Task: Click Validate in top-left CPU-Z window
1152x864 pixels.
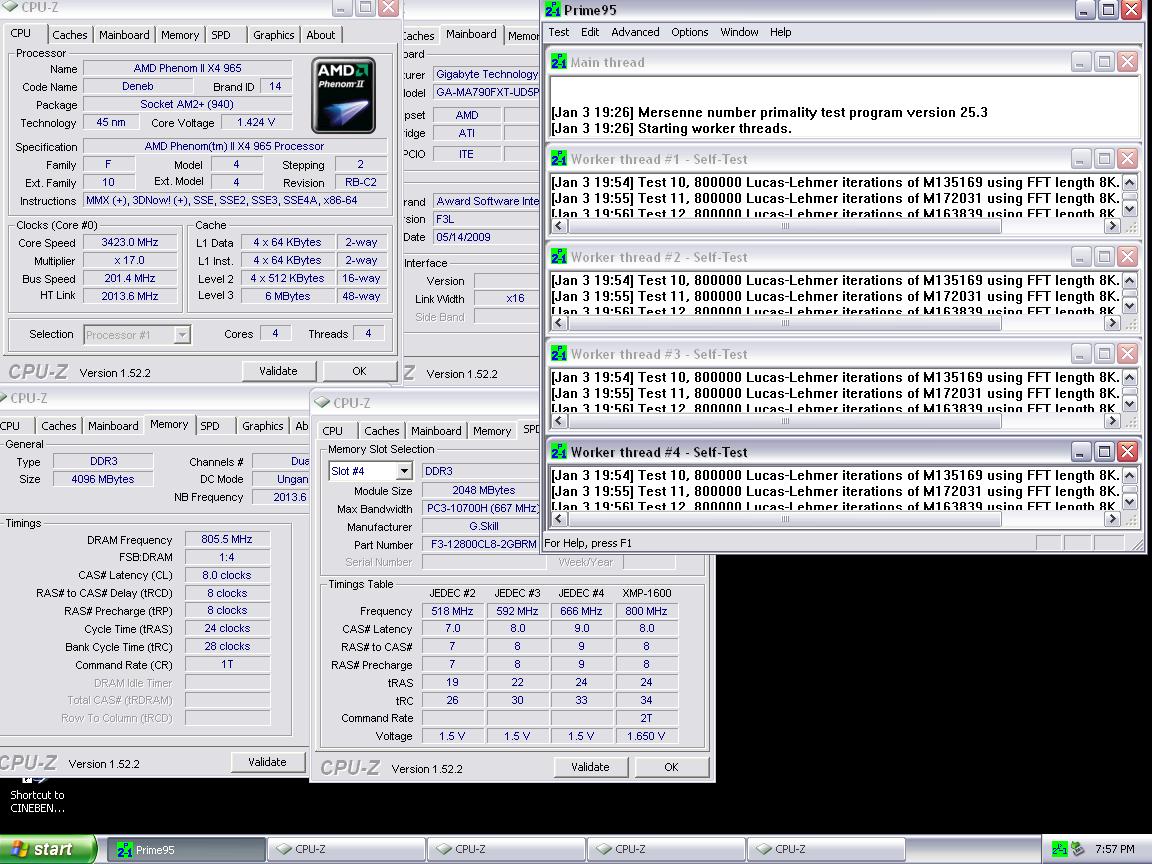Action: (278, 371)
